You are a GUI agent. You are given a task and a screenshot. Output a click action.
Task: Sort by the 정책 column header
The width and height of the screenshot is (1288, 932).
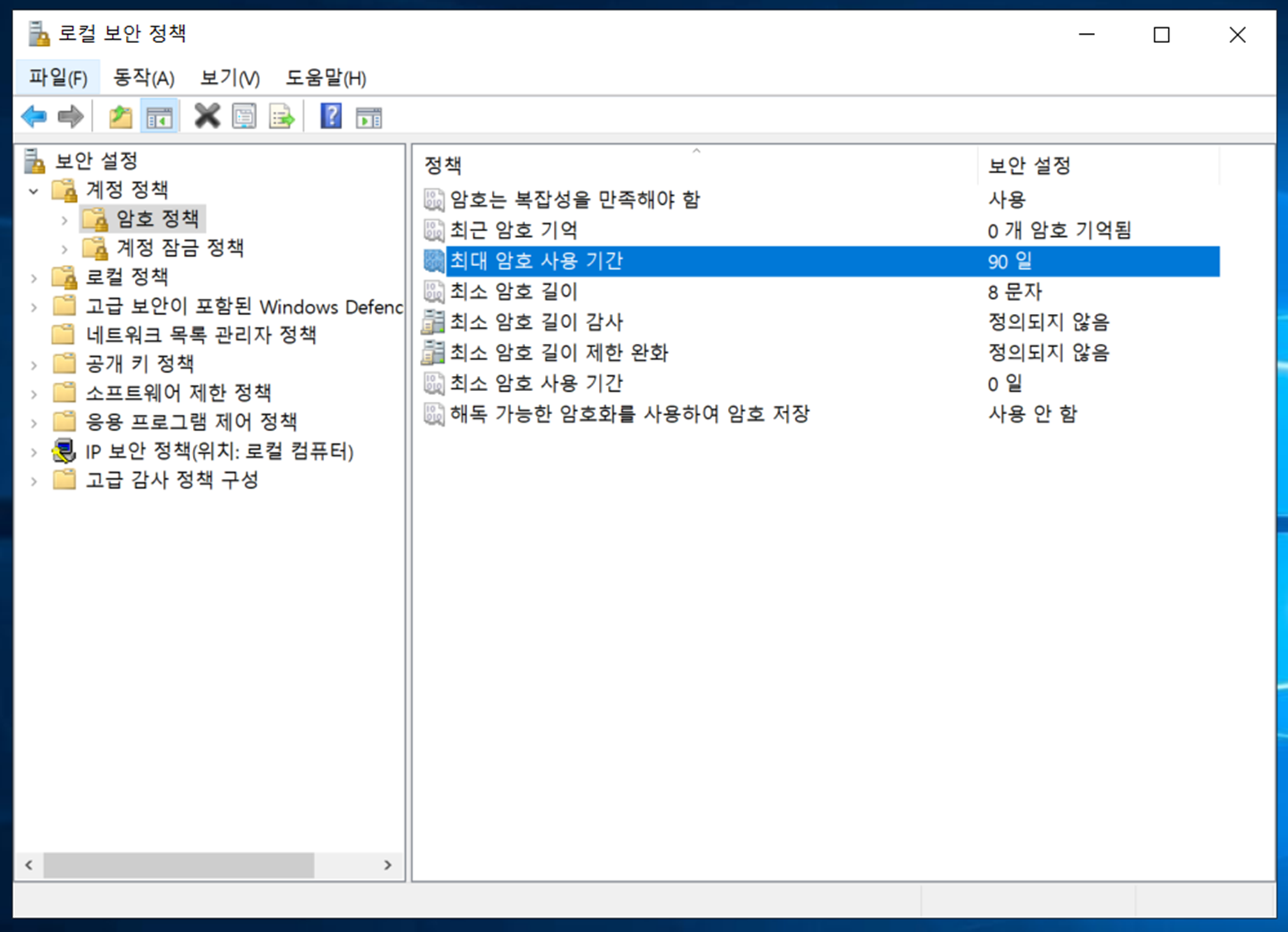696,165
